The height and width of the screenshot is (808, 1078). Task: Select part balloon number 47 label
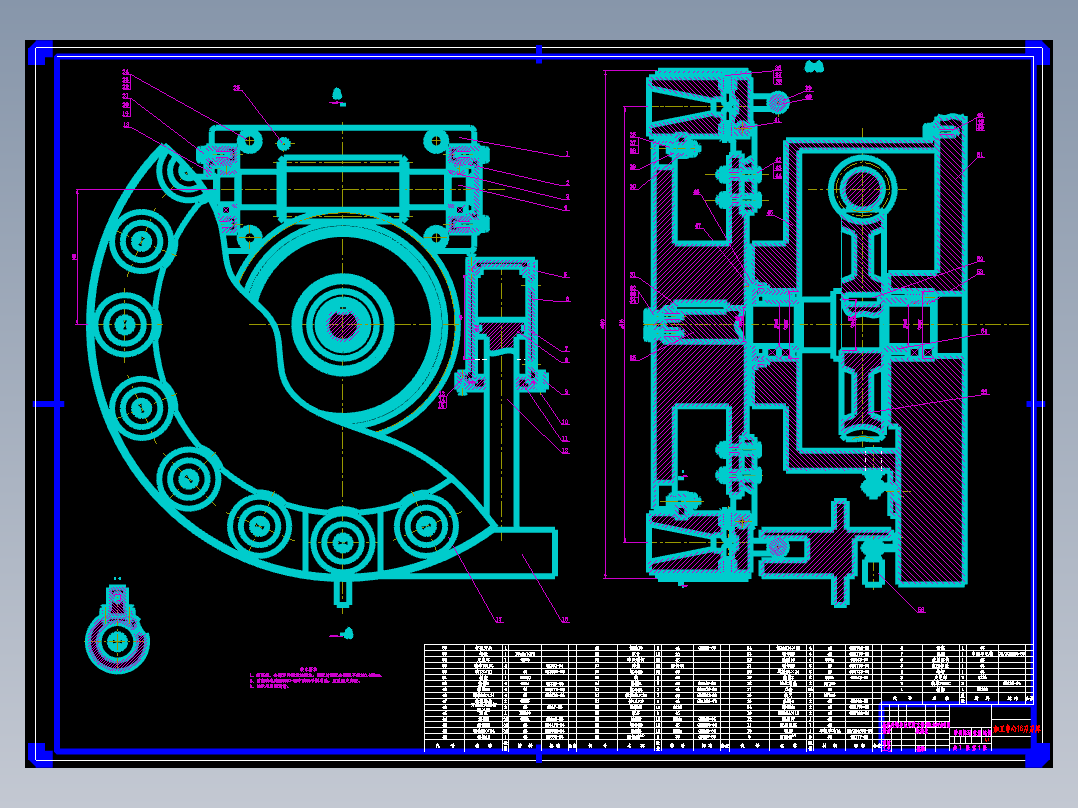[698, 226]
